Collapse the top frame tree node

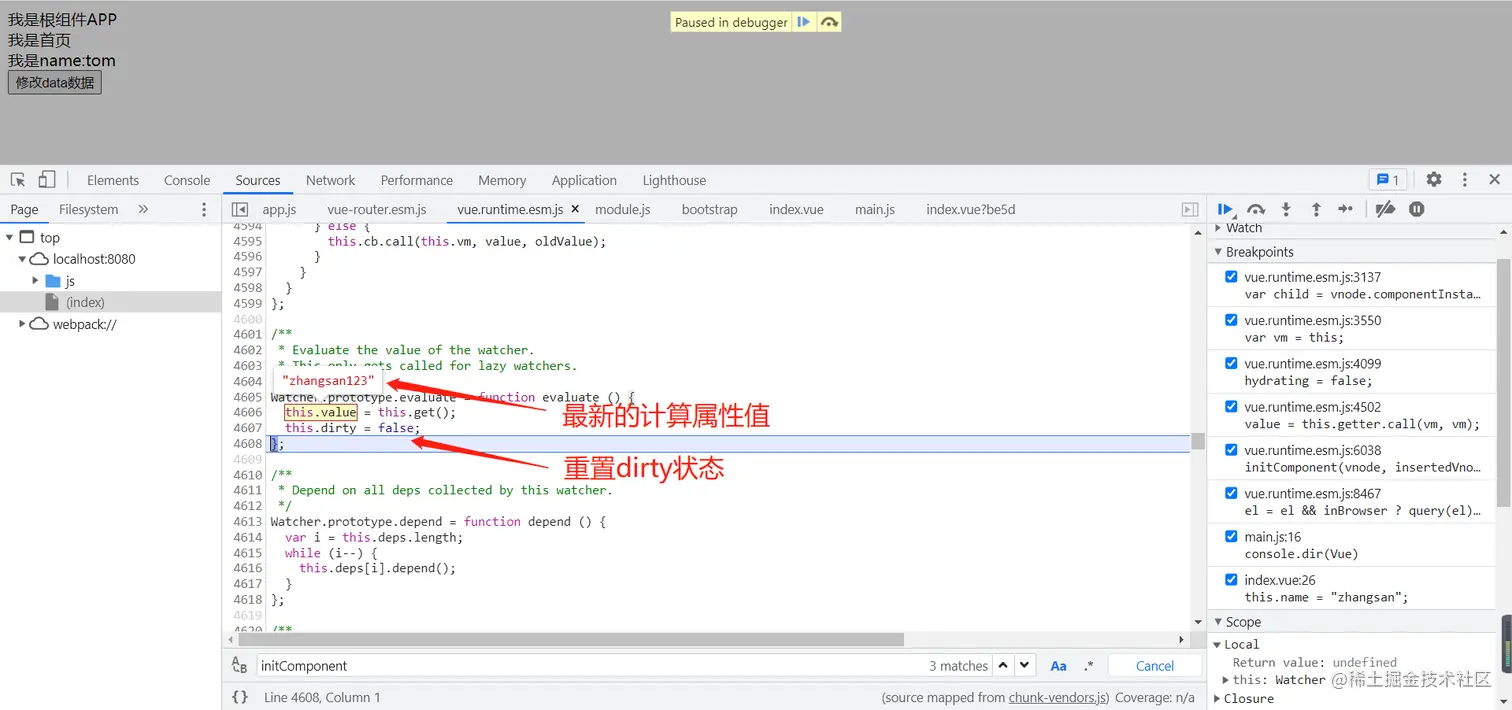pos(9,237)
